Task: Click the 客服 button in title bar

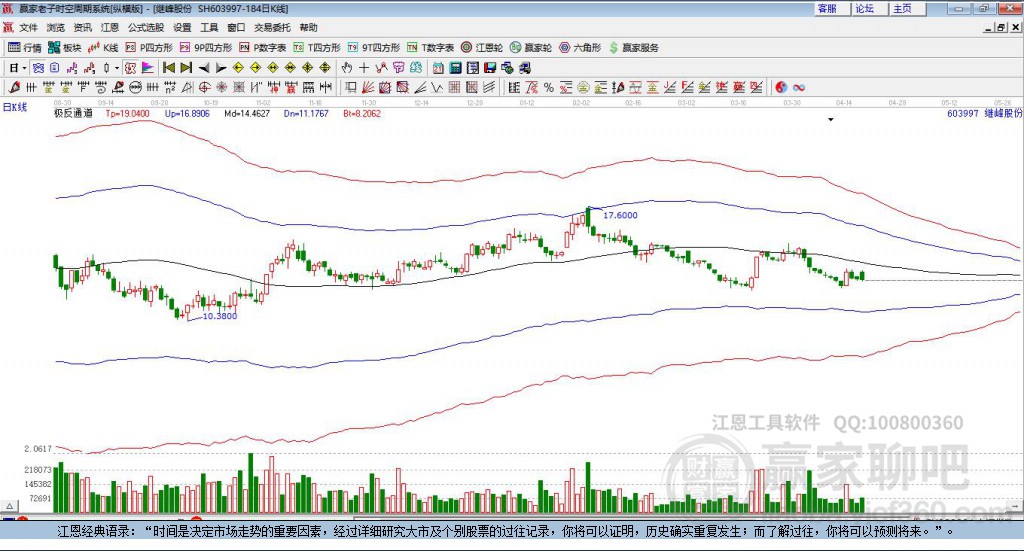Action: click(x=831, y=8)
